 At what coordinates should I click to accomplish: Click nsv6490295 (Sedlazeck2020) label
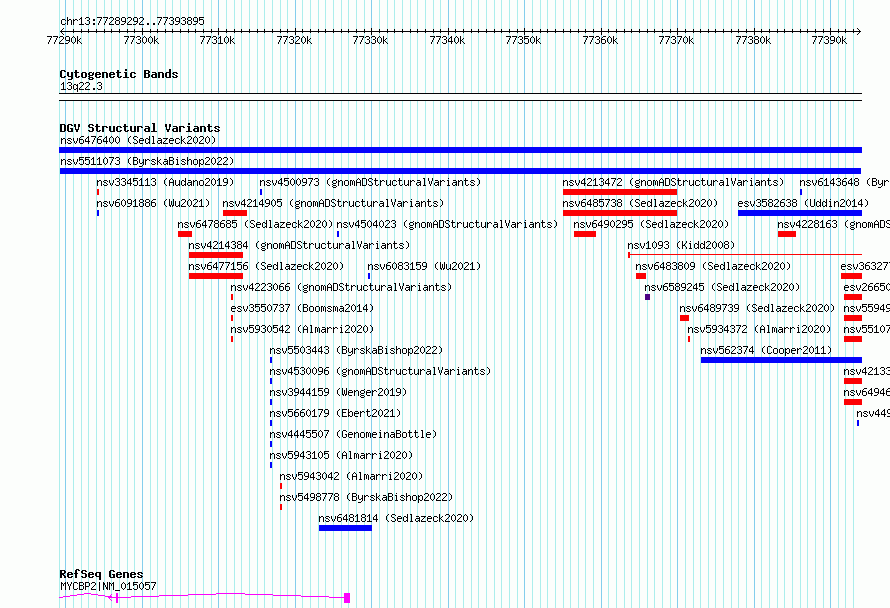tap(651, 224)
